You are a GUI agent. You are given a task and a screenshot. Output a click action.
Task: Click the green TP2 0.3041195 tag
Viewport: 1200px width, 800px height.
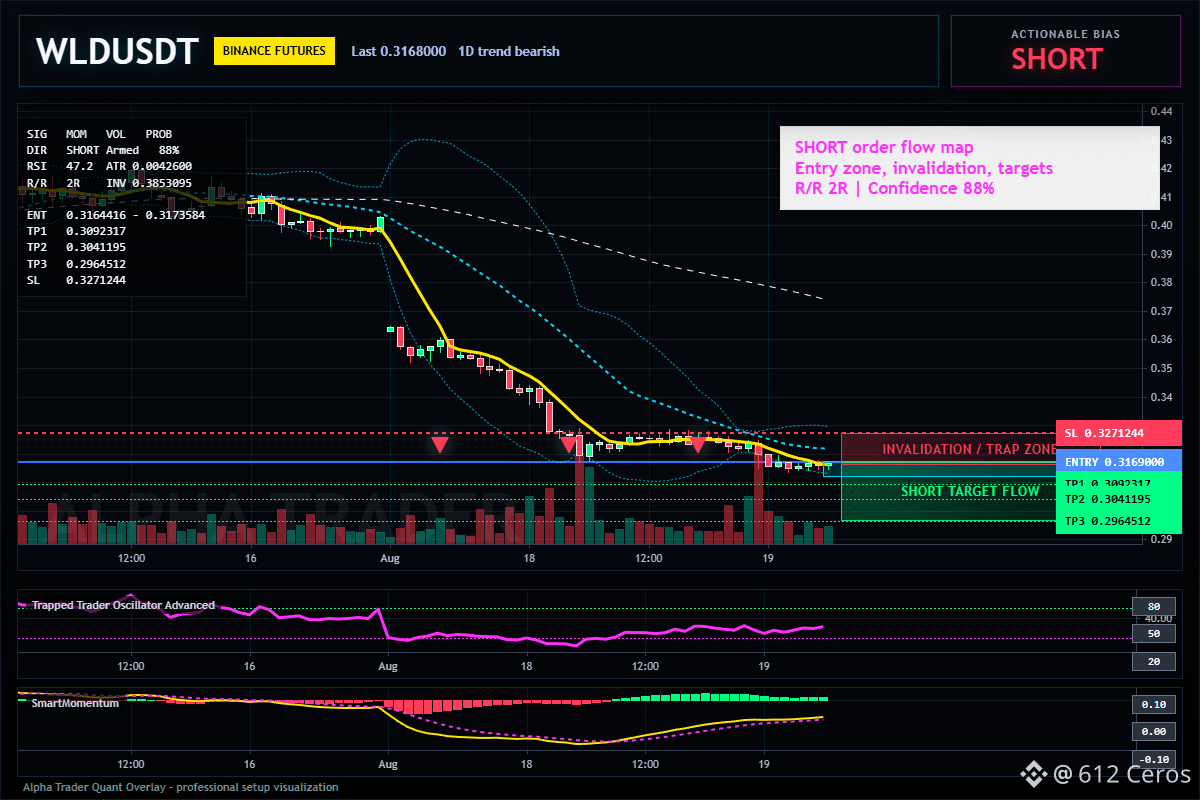(1119, 499)
